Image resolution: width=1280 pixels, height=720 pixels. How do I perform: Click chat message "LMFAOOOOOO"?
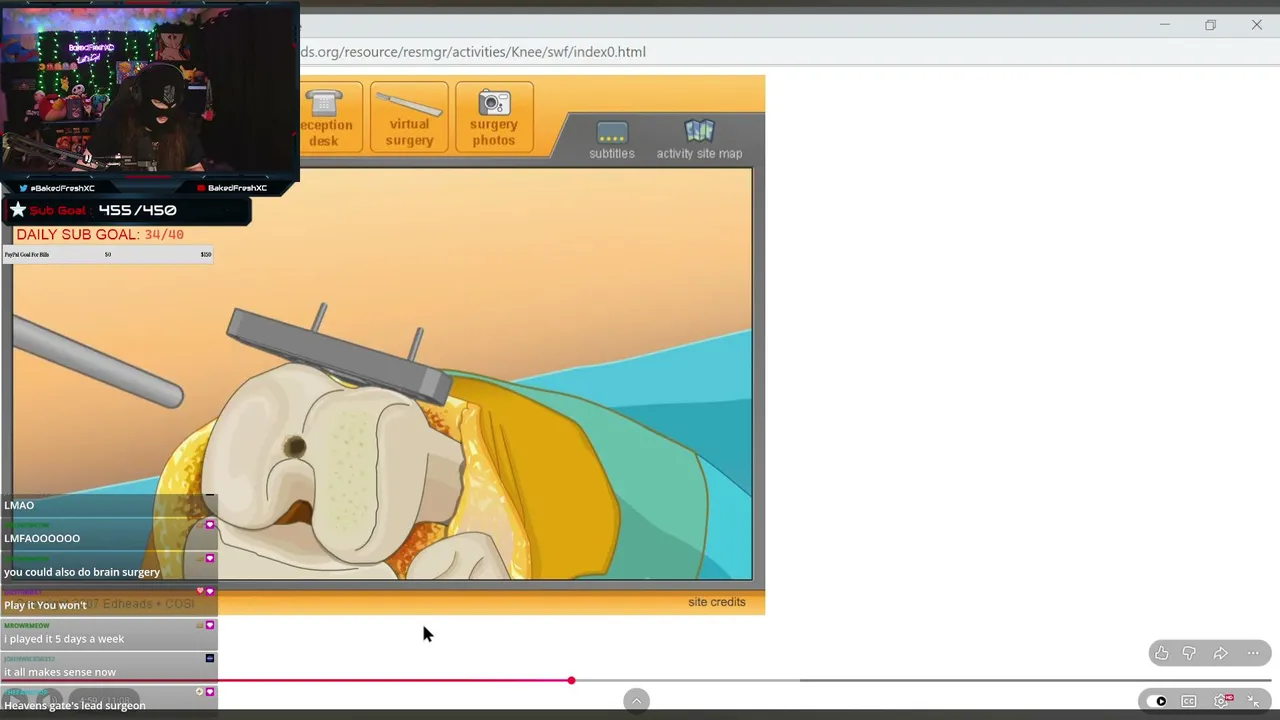pos(42,538)
